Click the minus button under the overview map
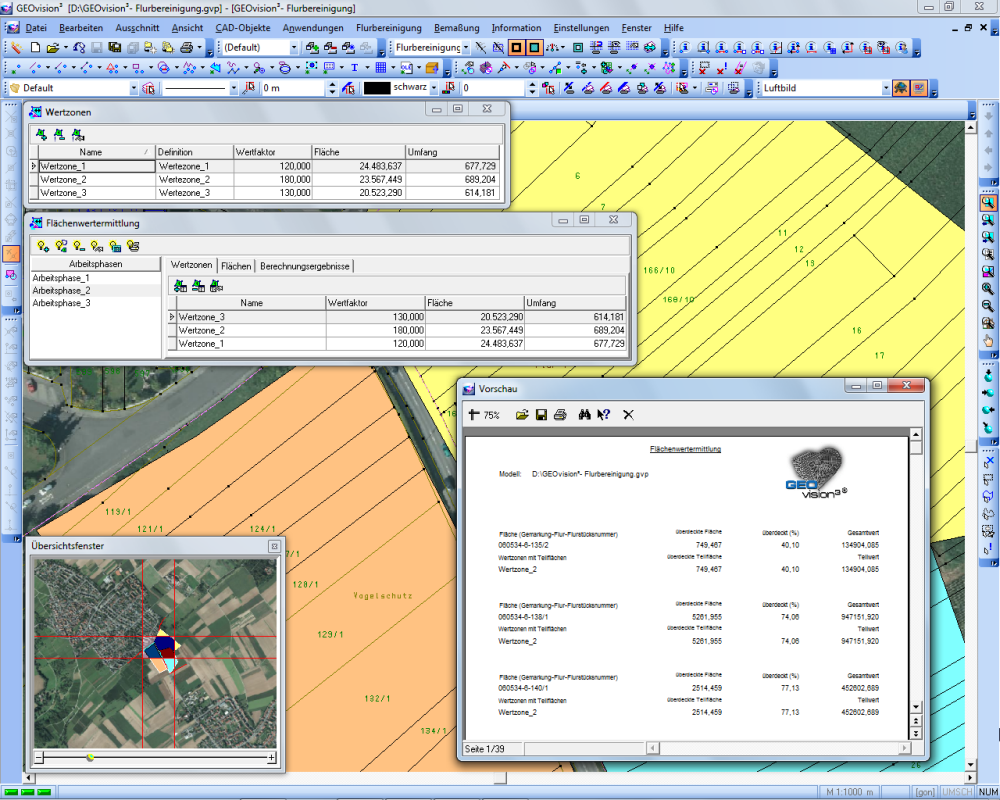 (x=39, y=757)
